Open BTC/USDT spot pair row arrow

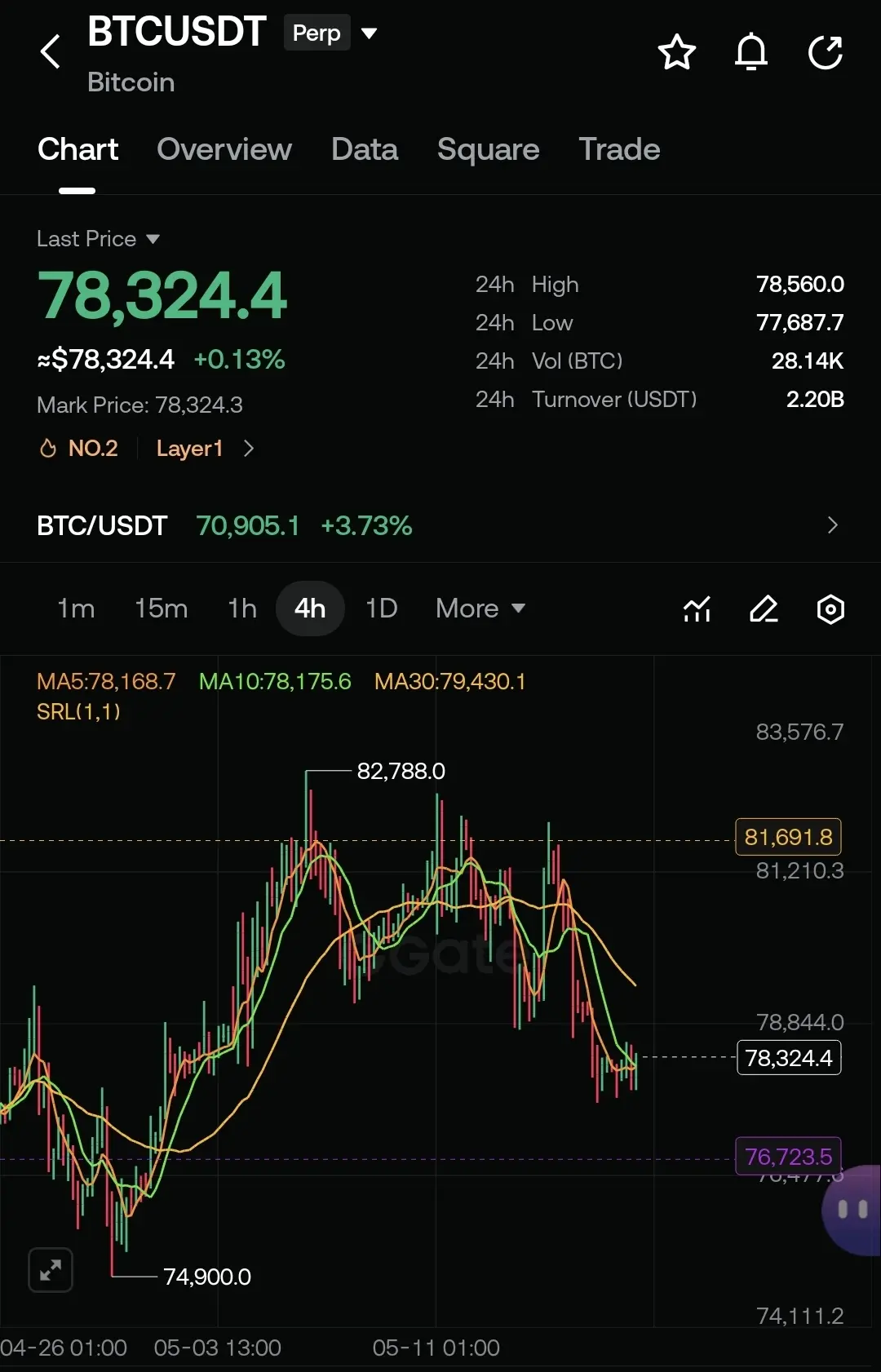[832, 525]
